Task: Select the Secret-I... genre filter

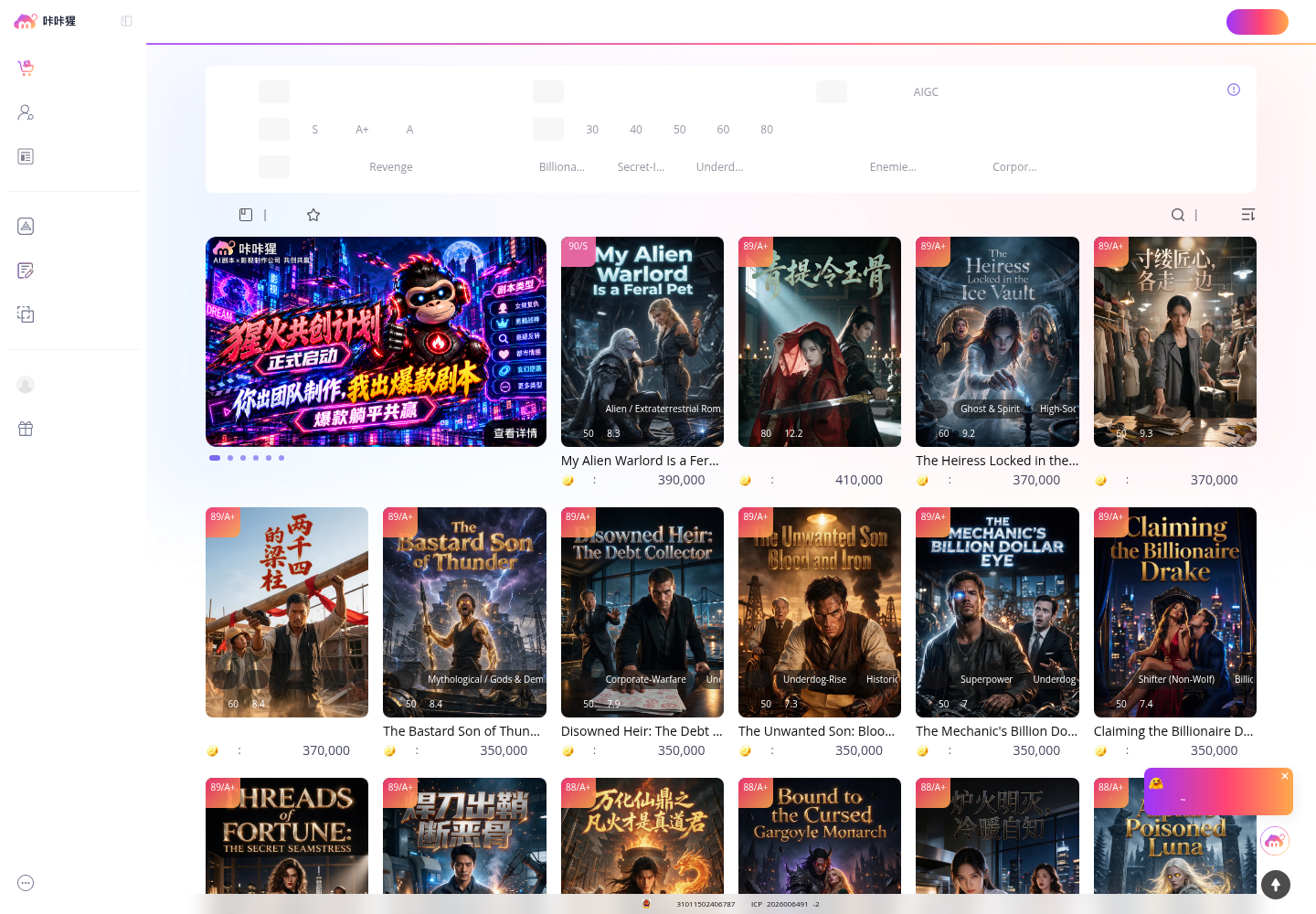Action: [x=641, y=167]
